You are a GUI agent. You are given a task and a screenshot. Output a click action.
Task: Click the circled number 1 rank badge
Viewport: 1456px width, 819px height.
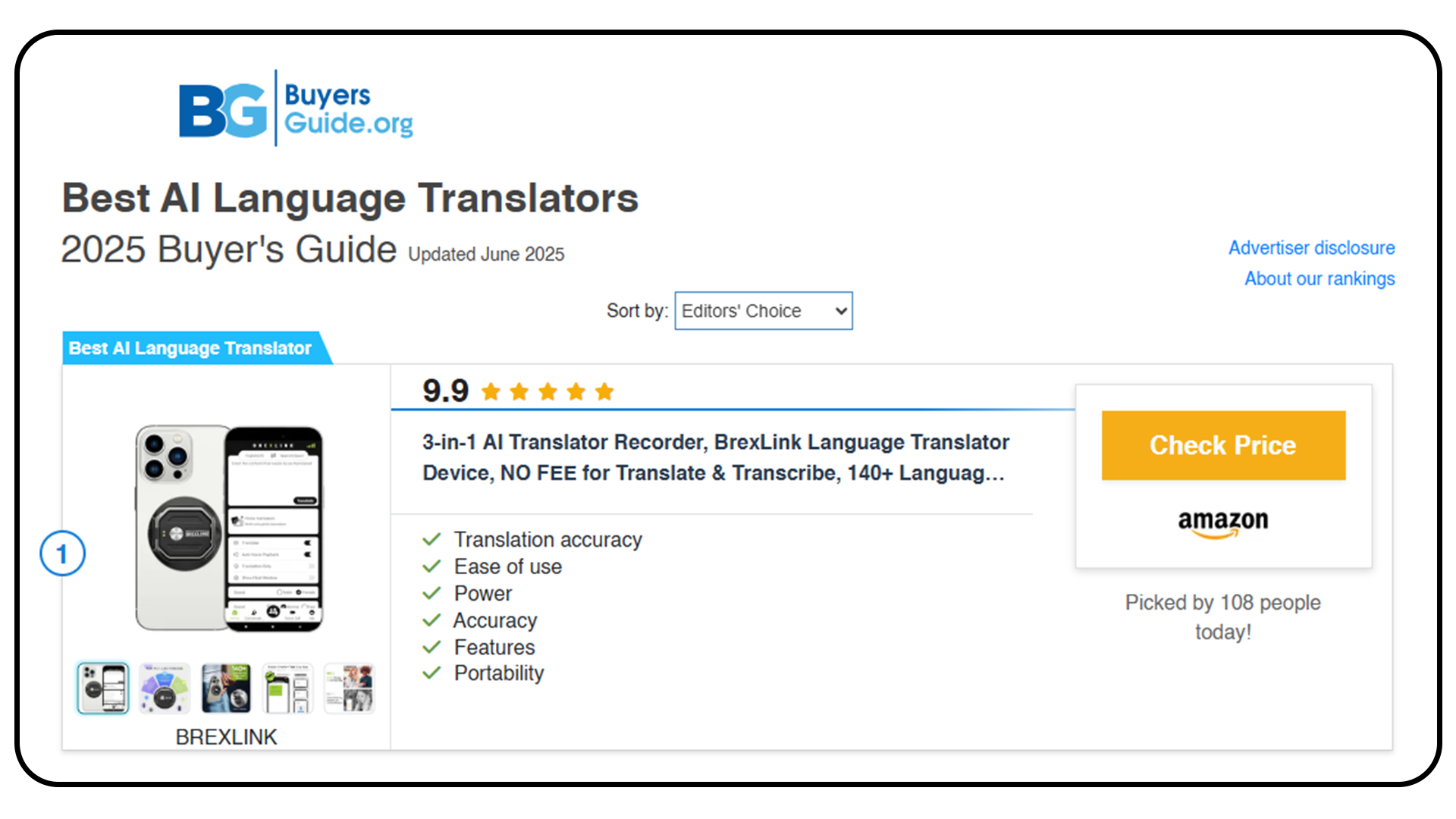coord(62,554)
